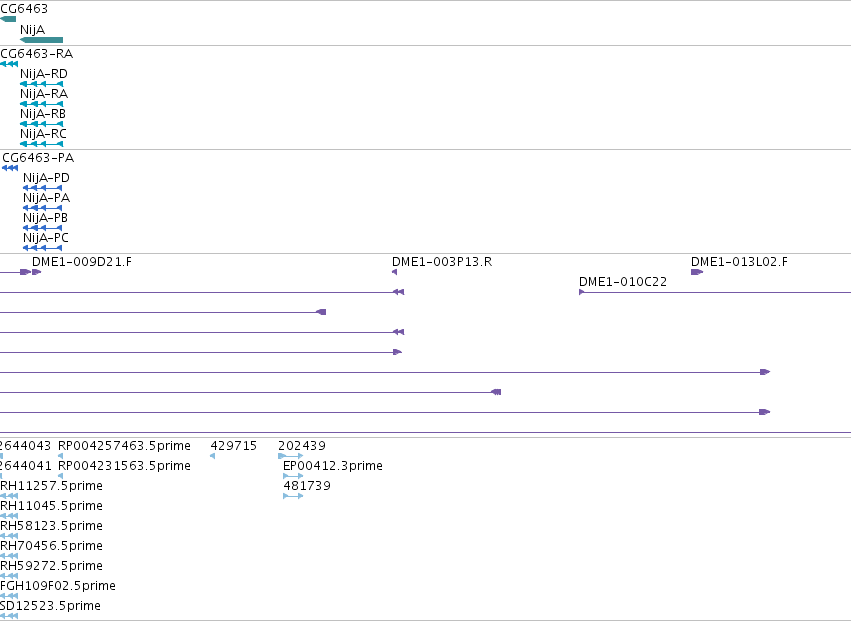Select the NijA-PC protein feature
Viewport: 851px width, 621px height.
42,249
